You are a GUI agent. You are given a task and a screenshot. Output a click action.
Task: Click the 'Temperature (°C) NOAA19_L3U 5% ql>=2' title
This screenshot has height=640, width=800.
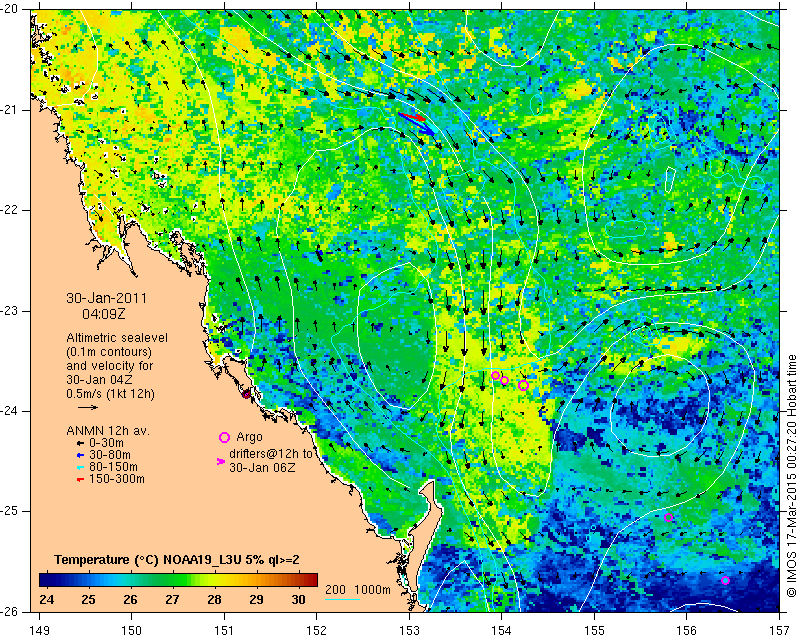pyautogui.click(x=177, y=560)
